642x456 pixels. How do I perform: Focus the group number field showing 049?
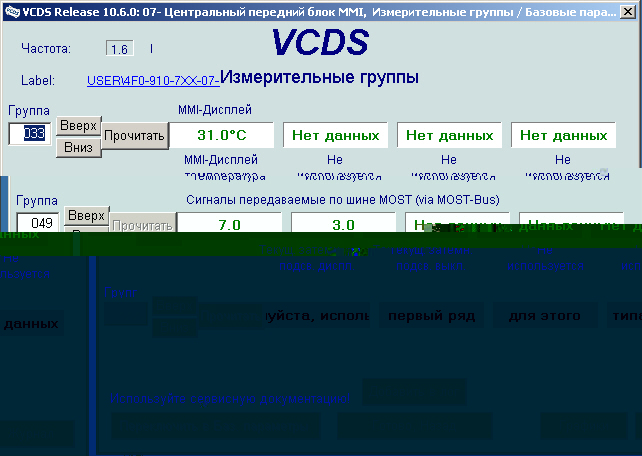coord(38,223)
